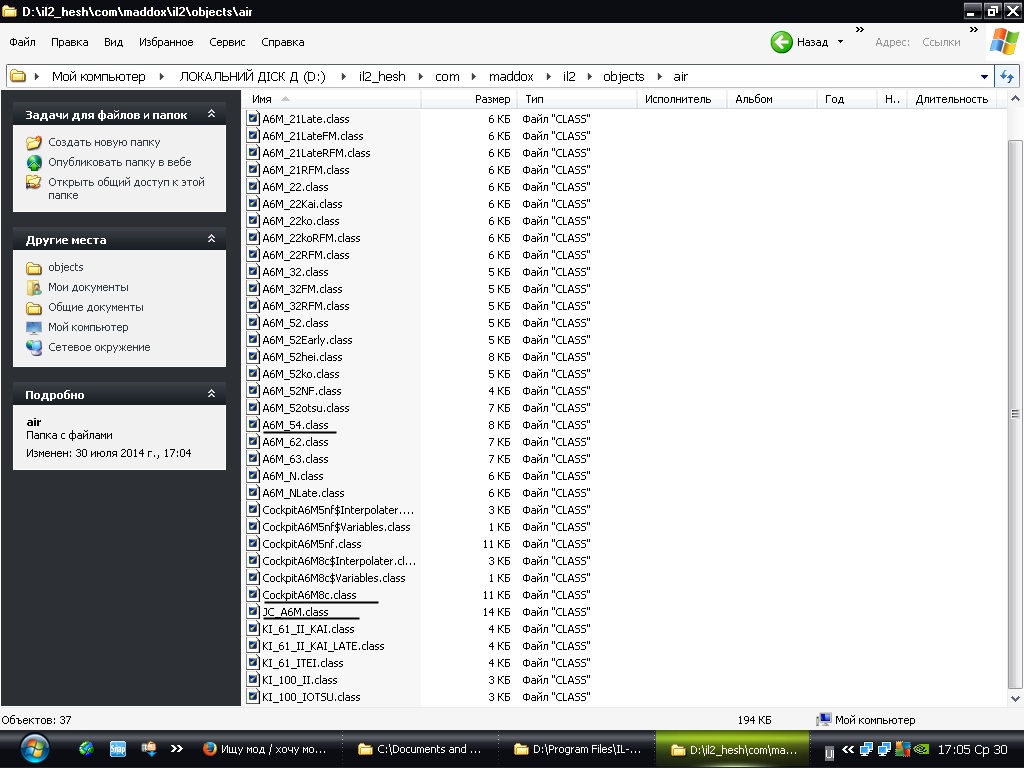Open the Help menu (Справка)
The image size is (1024, 768).
pyautogui.click(x=283, y=42)
